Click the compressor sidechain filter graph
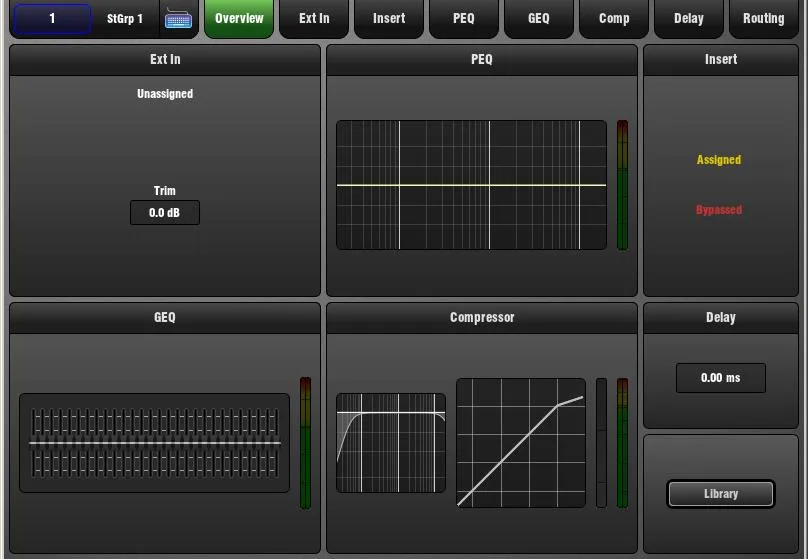The image size is (808, 559). 391,443
